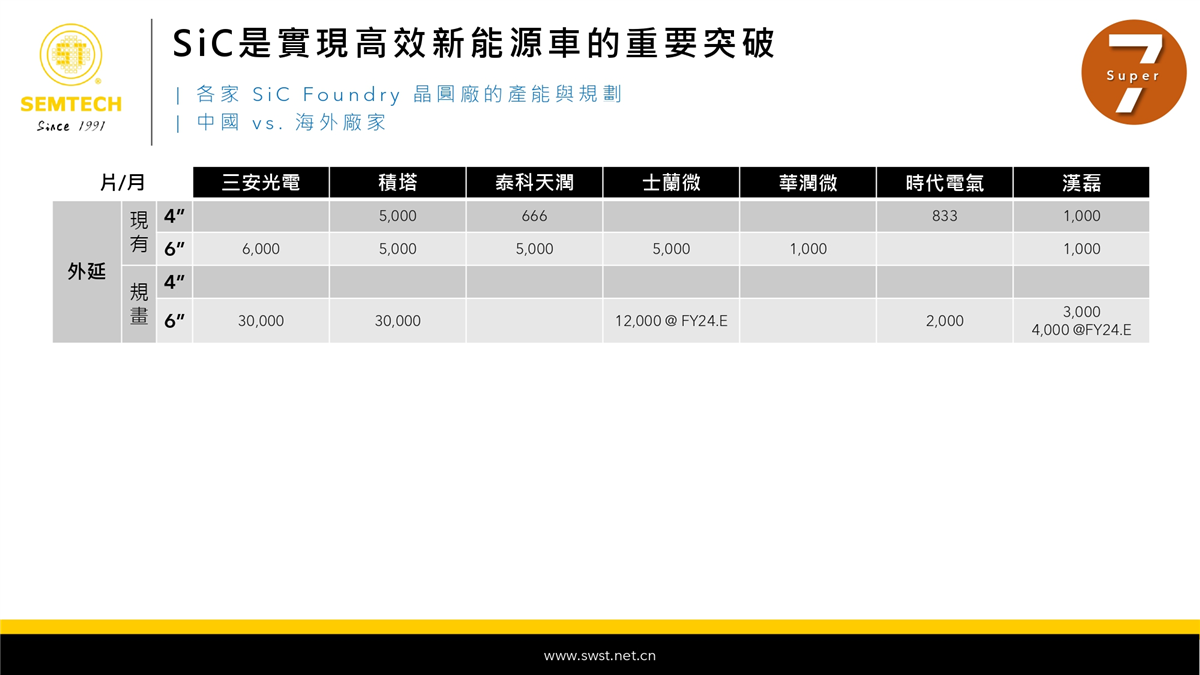Select the "現有" row label

[x=139, y=233]
